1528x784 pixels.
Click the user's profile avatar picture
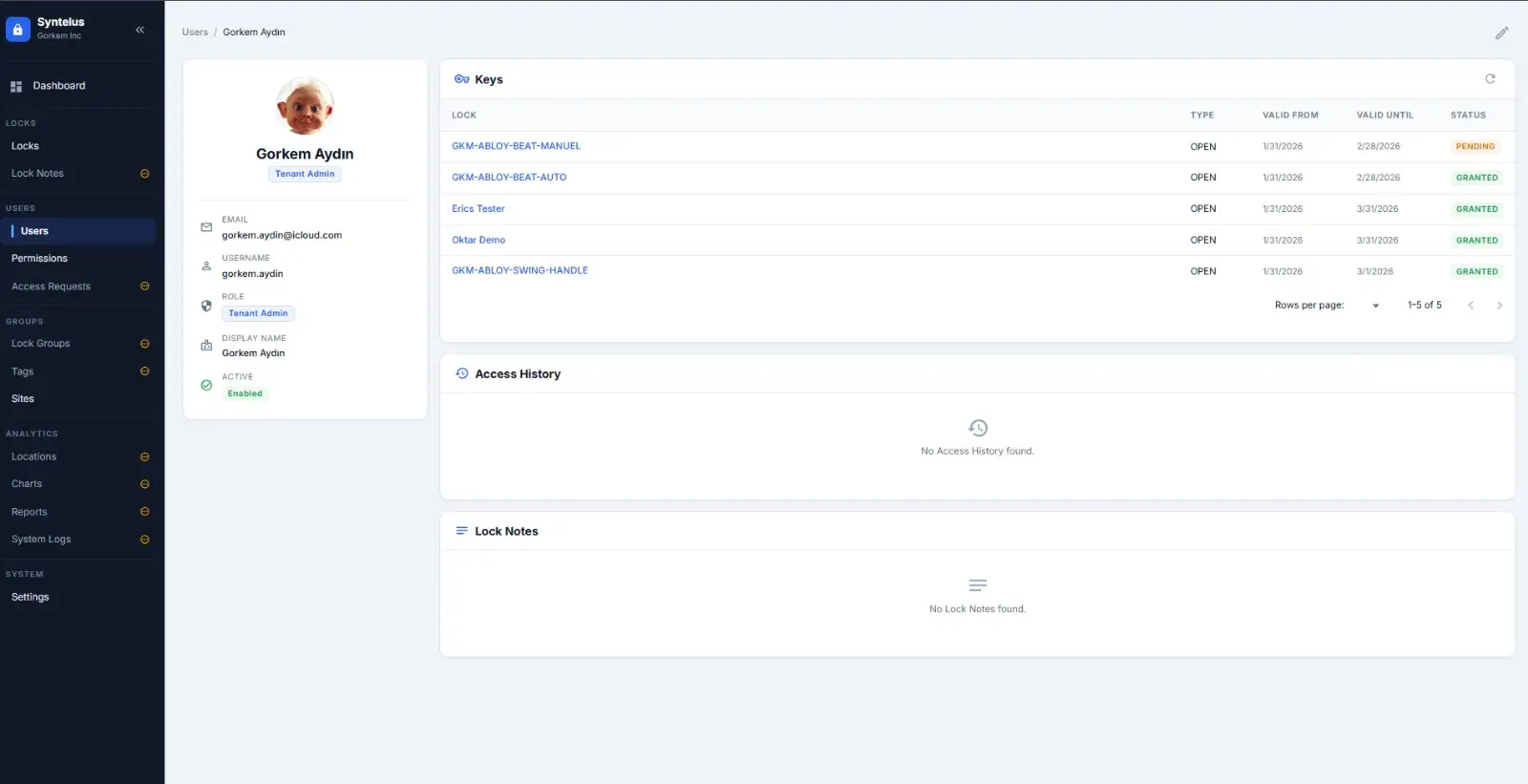(x=305, y=107)
